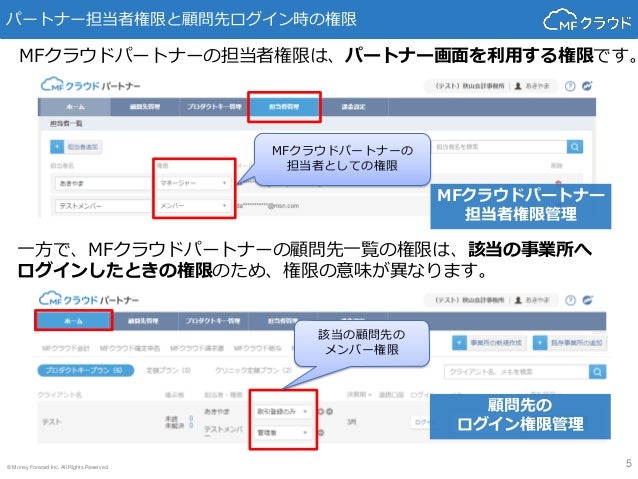Screen dimensions: 638x479
Task: Click テストメンバー staff name field
Action: pos(103,206)
